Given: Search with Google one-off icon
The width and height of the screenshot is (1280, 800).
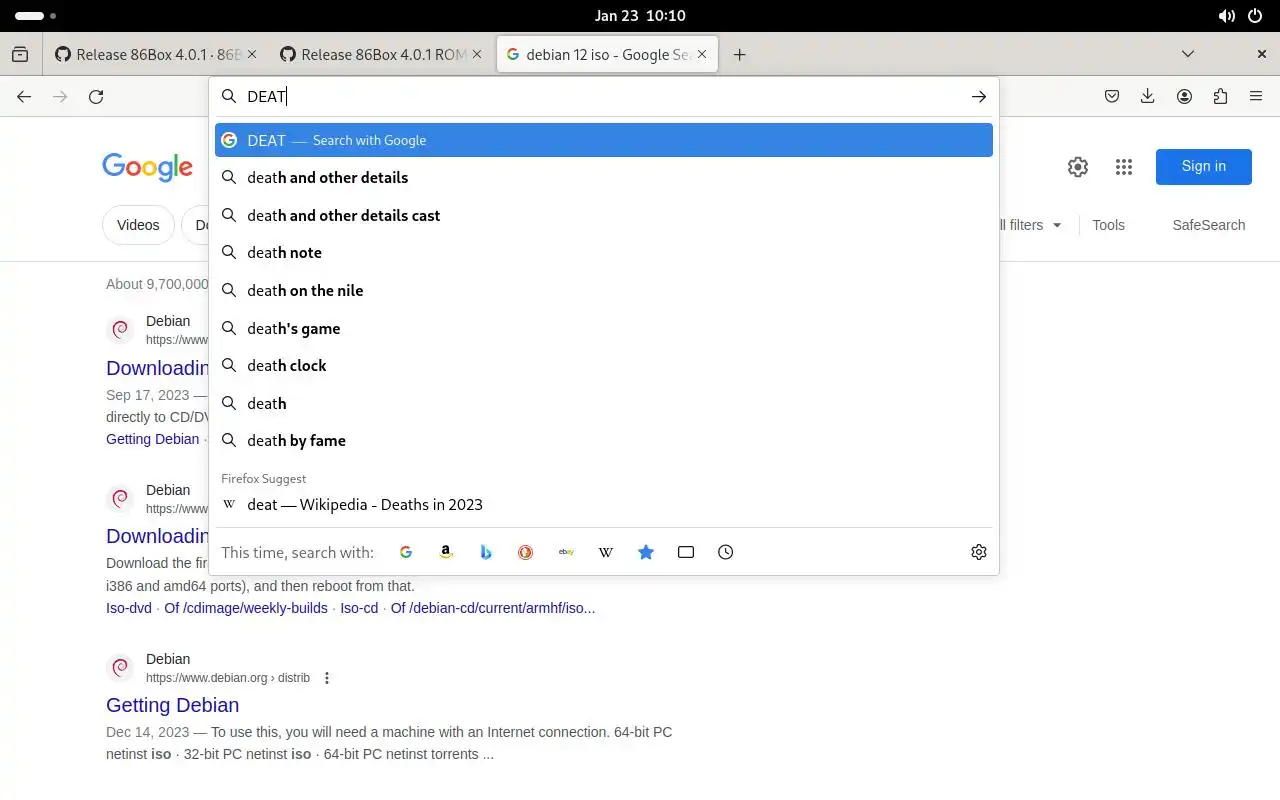Looking at the screenshot, I should click(x=406, y=552).
